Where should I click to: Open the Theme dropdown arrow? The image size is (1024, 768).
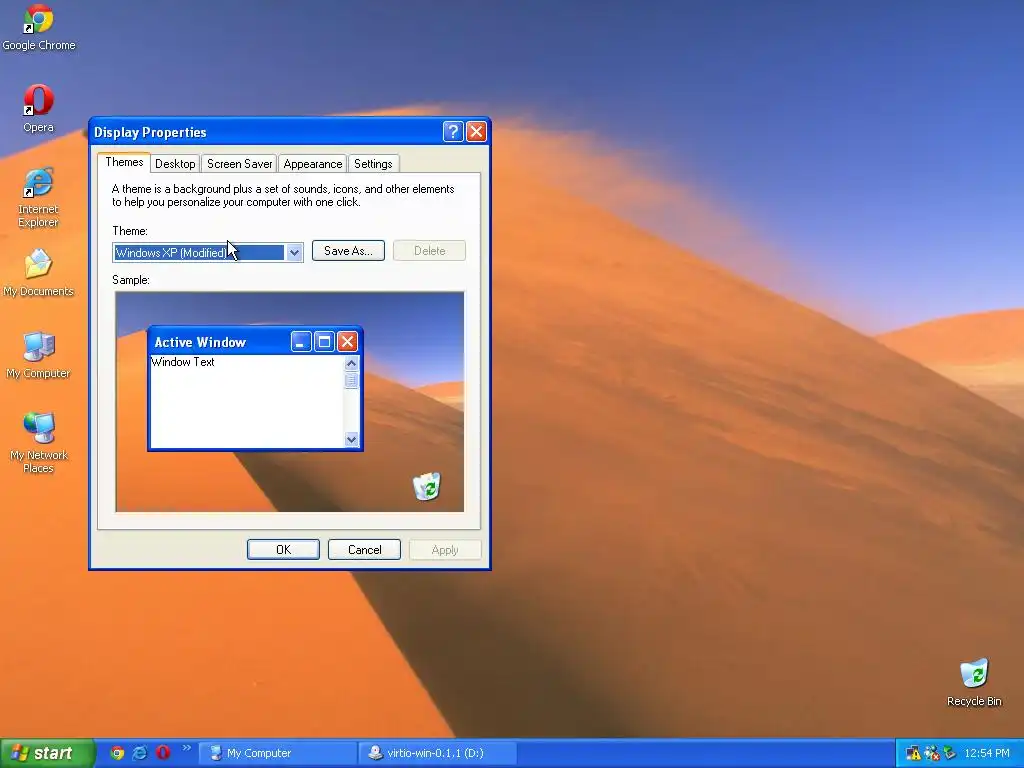click(x=295, y=253)
